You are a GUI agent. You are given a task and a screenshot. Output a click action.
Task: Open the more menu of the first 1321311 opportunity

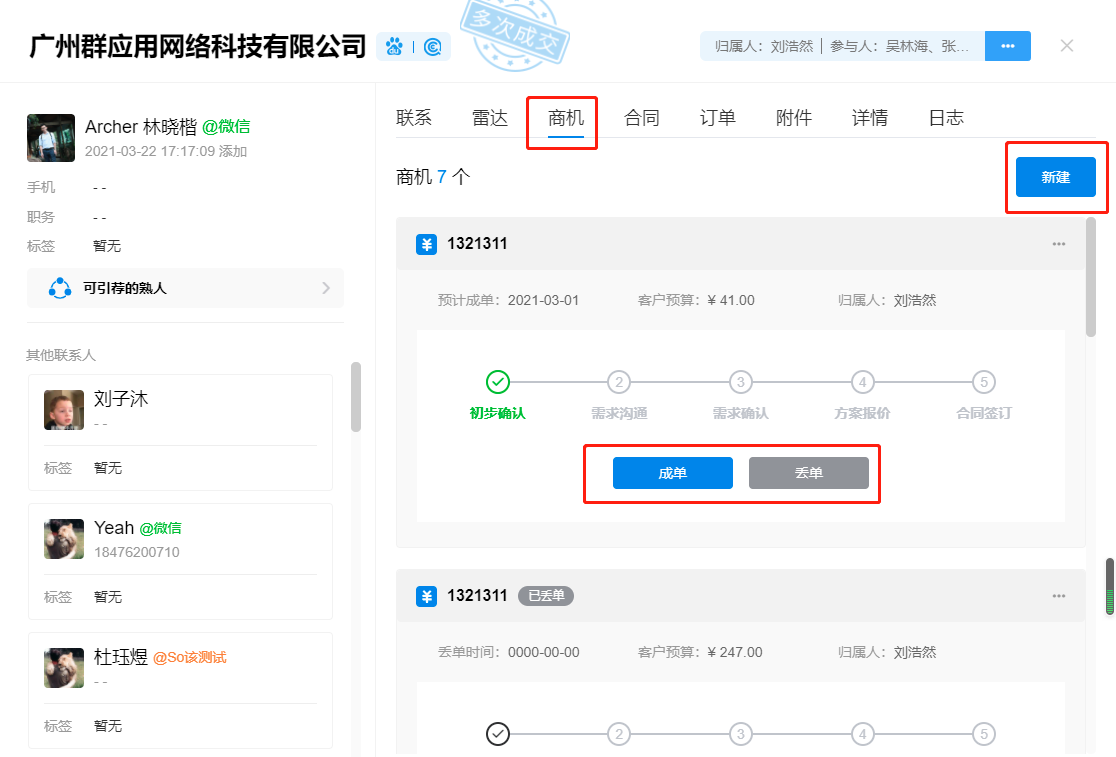click(1059, 244)
